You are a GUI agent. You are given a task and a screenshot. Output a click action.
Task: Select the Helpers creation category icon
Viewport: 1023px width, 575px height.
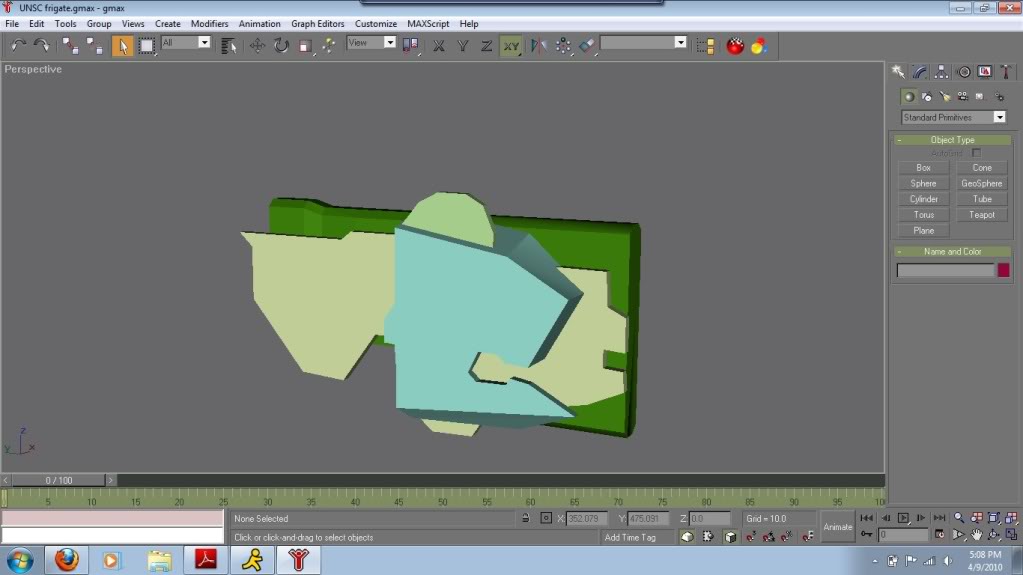pos(980,97)
